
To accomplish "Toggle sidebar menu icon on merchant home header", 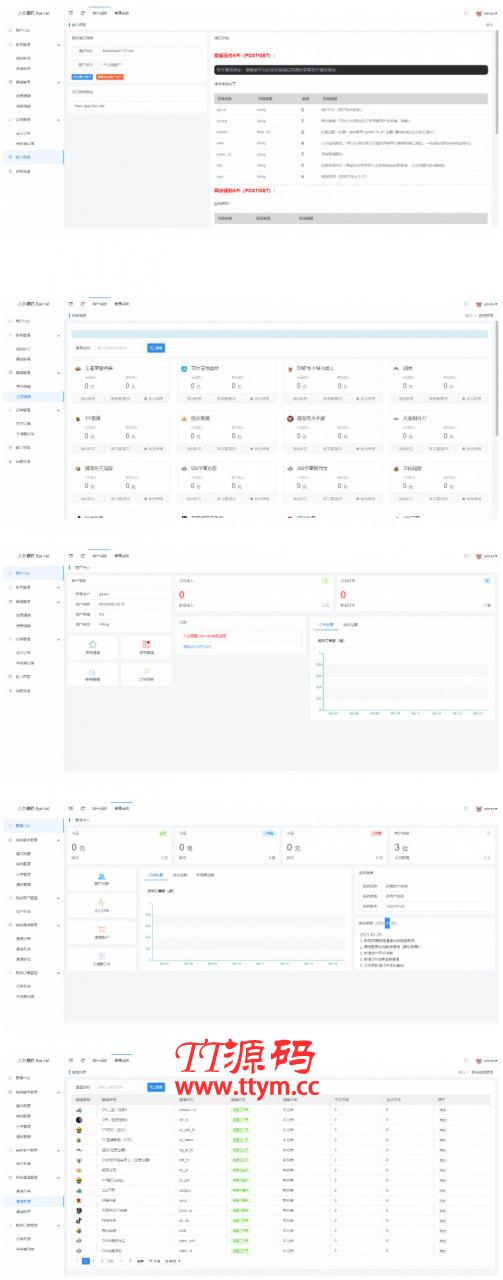I will click(70, 557).
